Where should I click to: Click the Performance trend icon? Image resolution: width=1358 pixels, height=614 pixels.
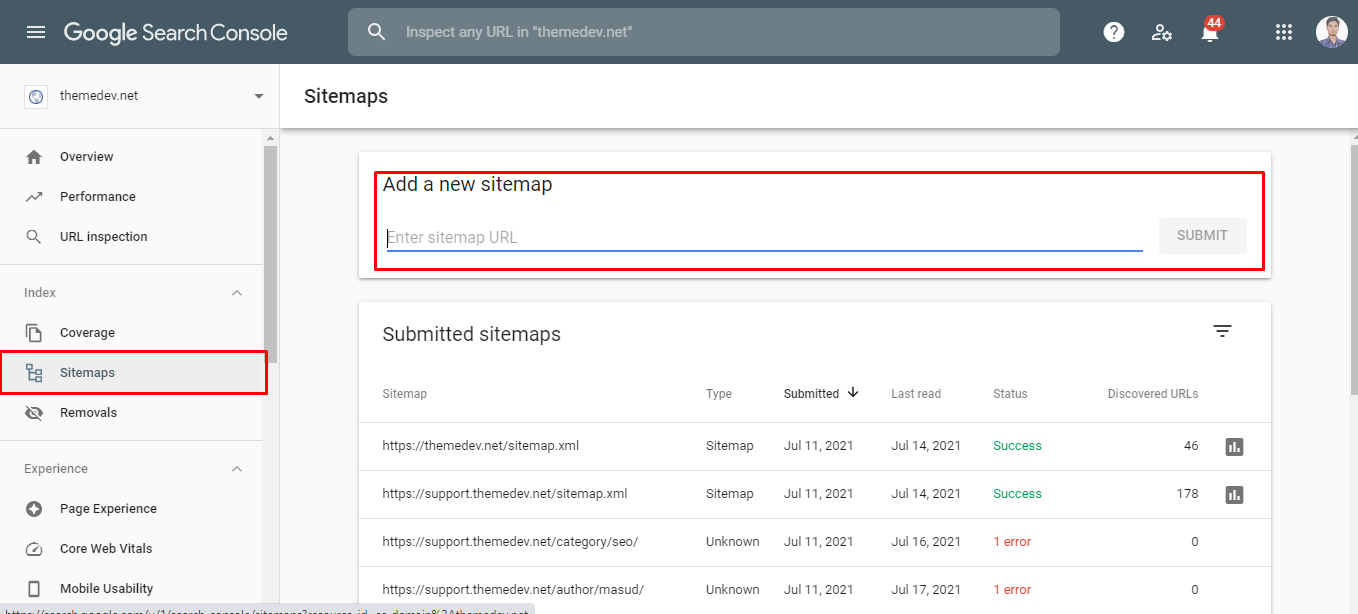click(34, 197)
